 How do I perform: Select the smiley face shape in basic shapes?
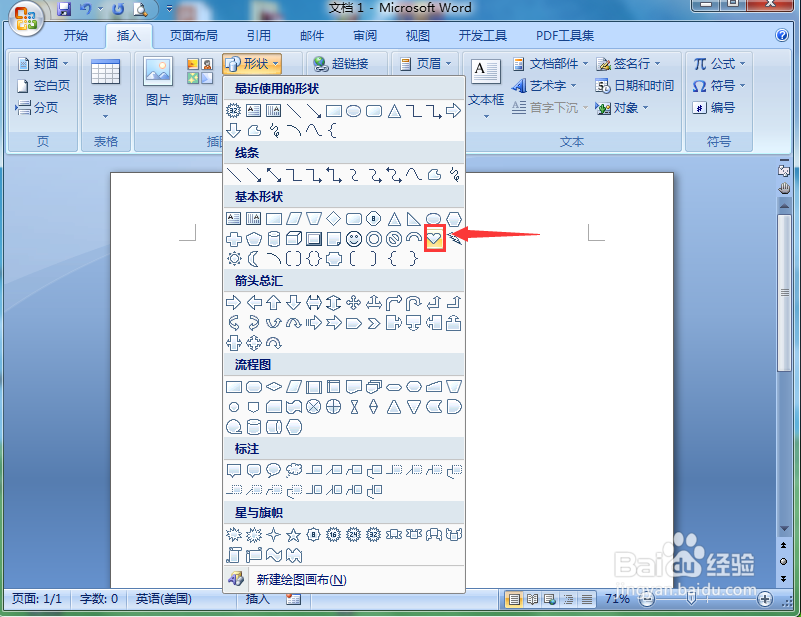coord(354,239)
